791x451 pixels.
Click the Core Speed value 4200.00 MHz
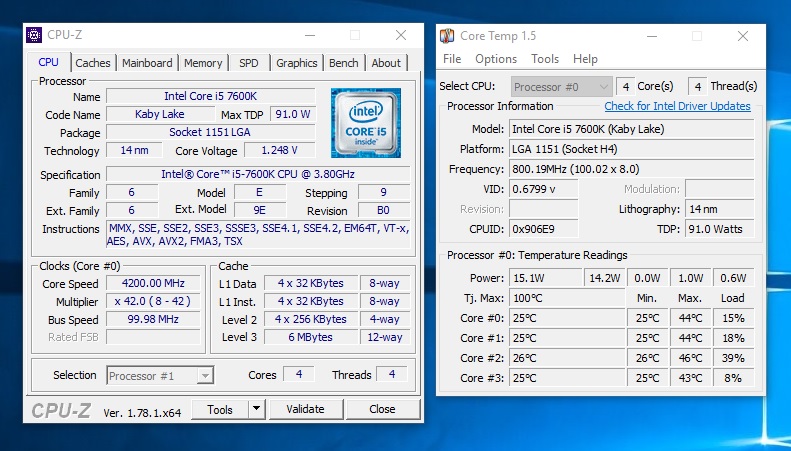(x=153, y=283)
